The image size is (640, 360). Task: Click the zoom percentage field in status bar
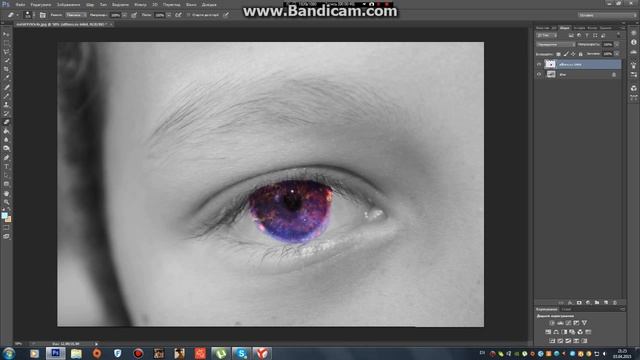(19, 344)
